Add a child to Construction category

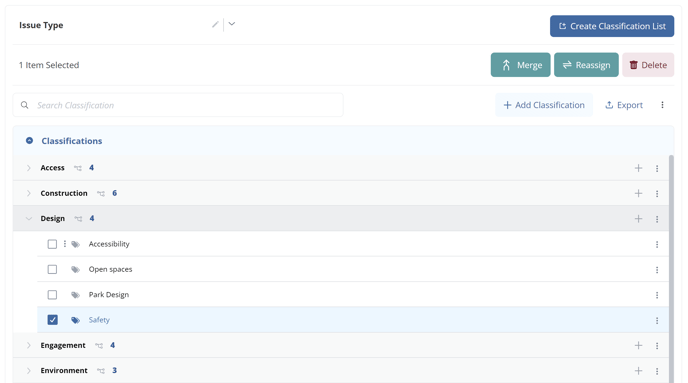click(x=638, y=193)
